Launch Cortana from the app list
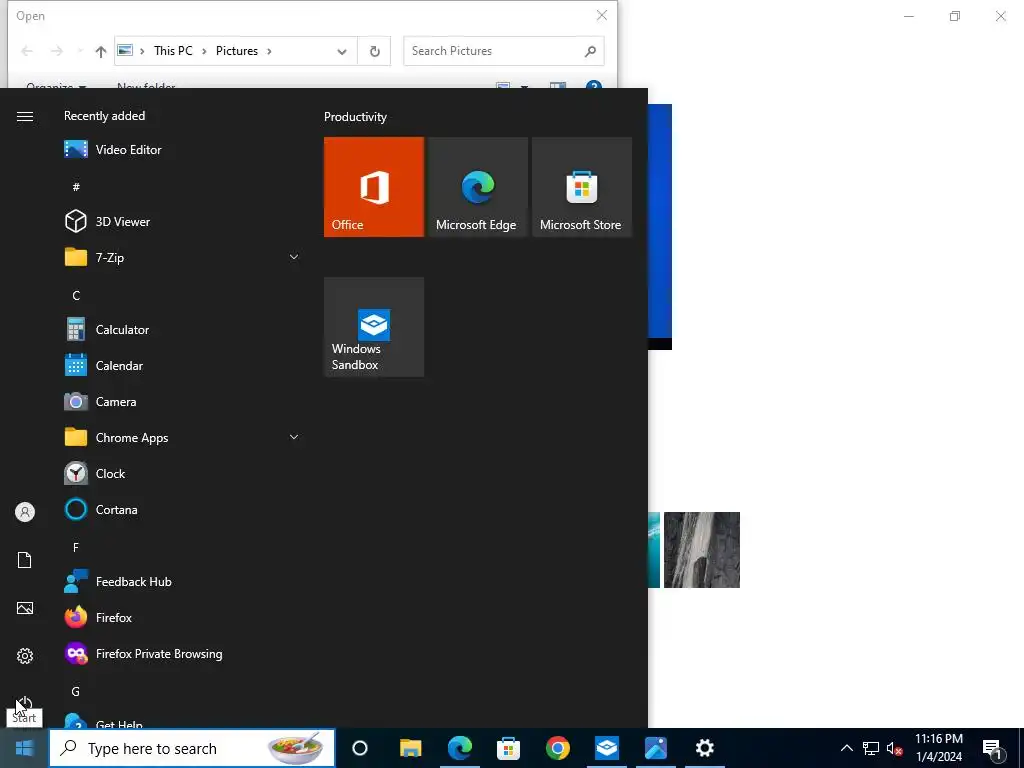Viewport: 1024px width, 768px height. (183, 509)
